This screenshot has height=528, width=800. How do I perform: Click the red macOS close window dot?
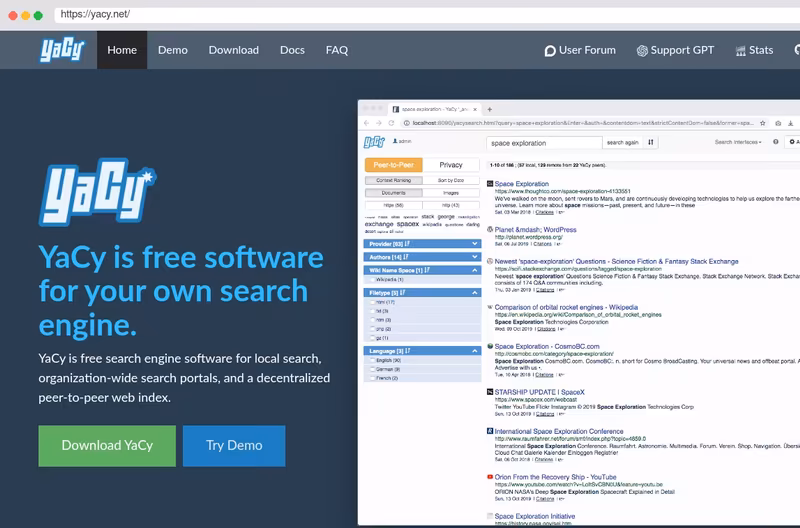click(13, 15)
